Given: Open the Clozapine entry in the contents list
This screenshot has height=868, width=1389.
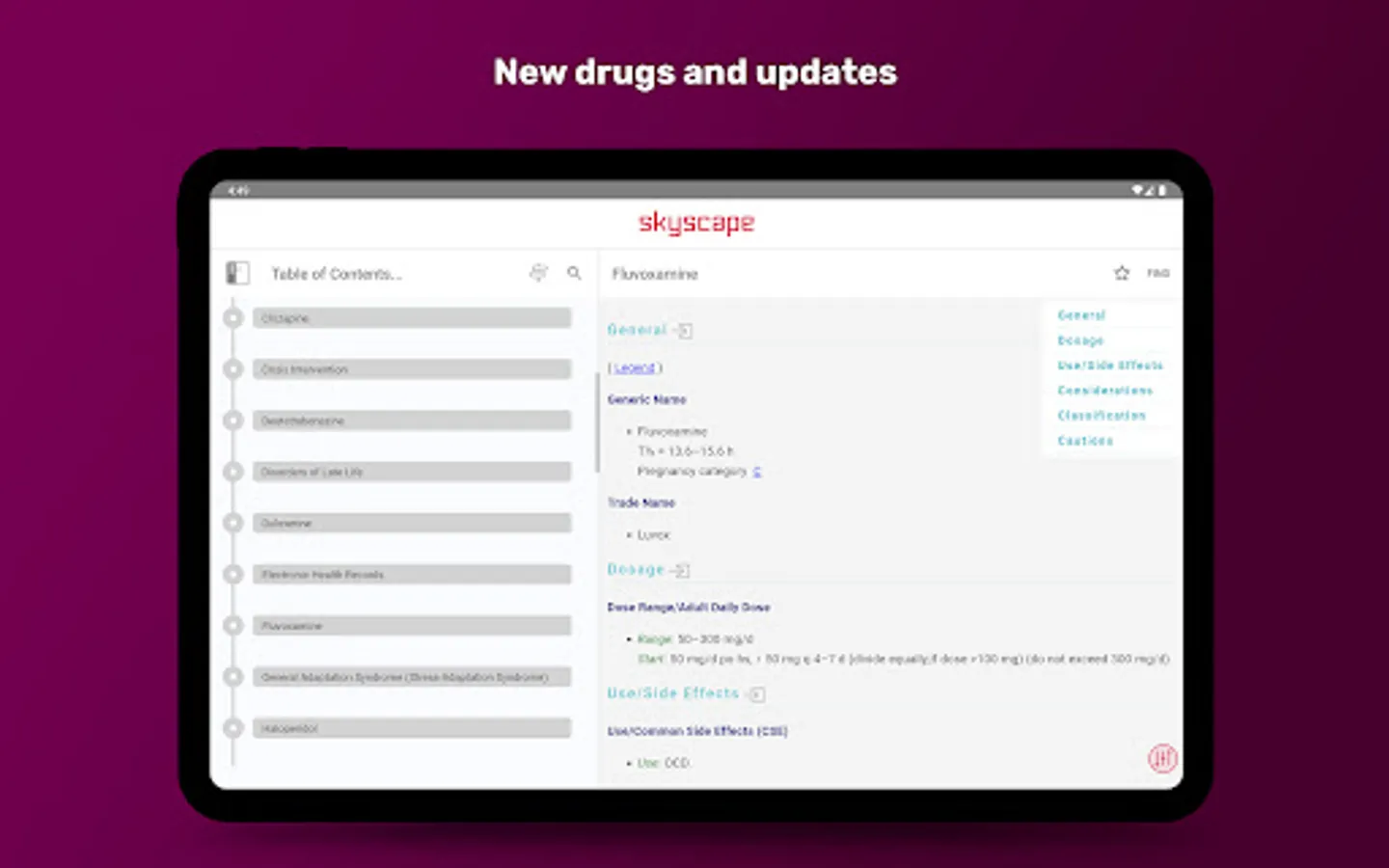Looking at the screenshot, I should pos(412,318).
